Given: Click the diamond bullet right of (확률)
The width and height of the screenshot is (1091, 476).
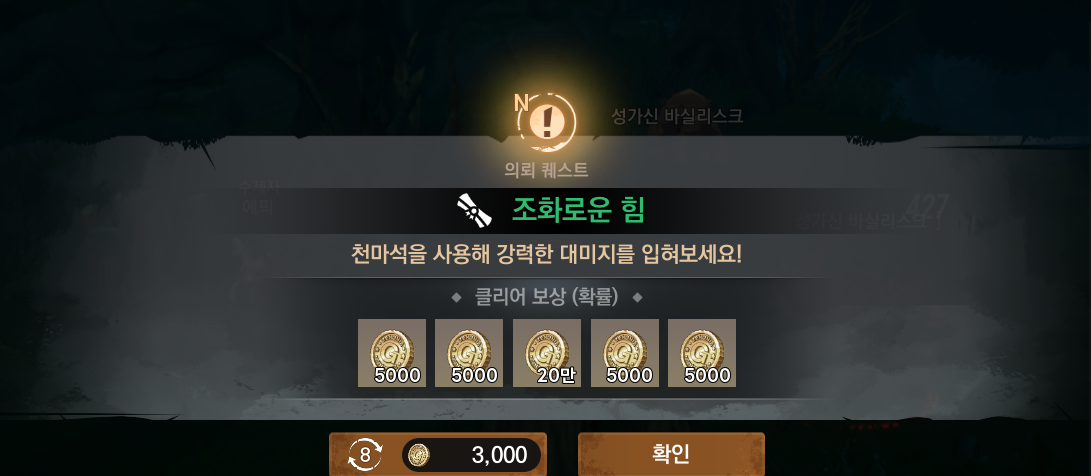Looking at the screenshot, I should 637,298.
